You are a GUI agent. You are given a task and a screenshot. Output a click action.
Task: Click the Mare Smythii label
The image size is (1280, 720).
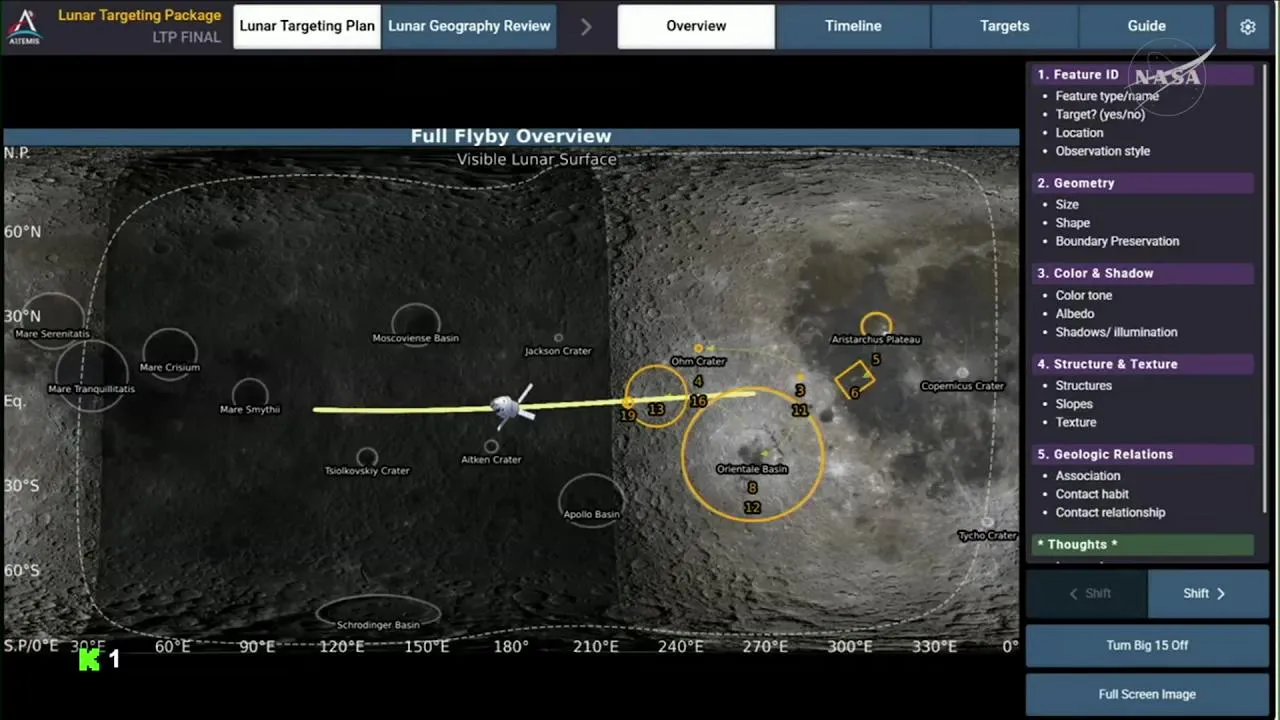[x=250, y=409]
